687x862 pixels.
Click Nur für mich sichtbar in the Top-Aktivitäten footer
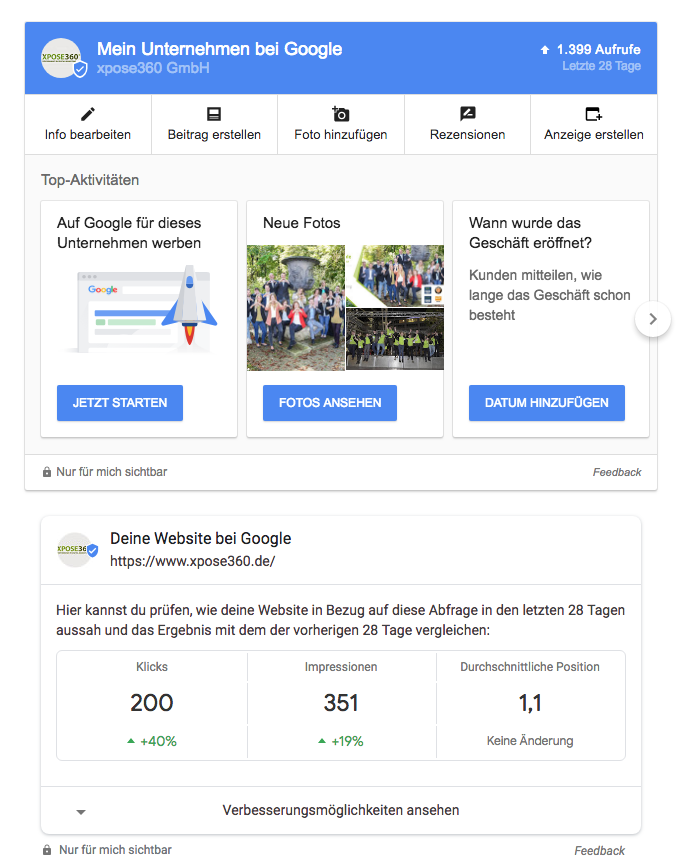click(x=112, y=472)
